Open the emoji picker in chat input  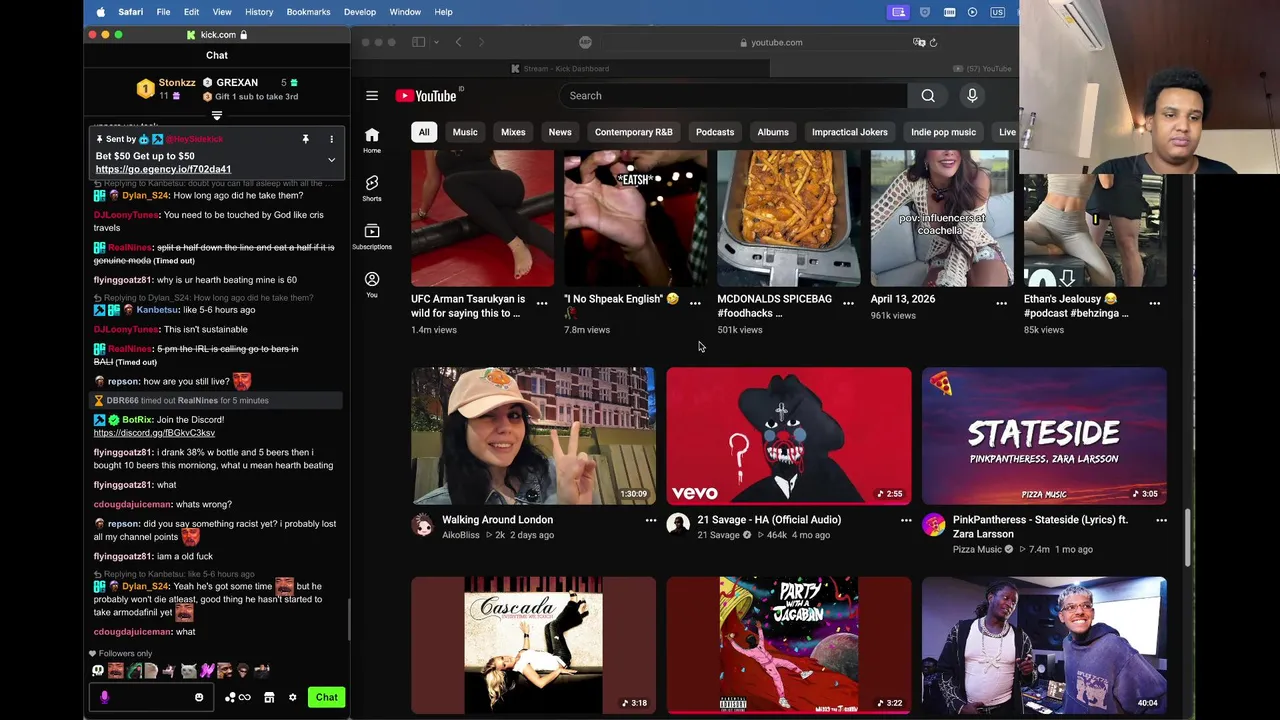(x=199, y=697)
